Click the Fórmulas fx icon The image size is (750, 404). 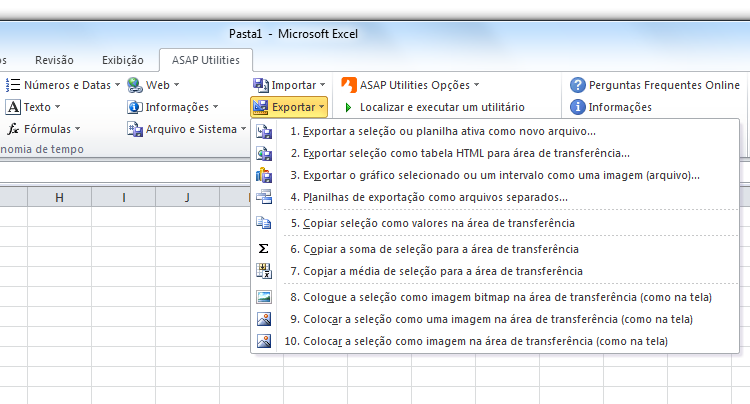pyautogui.click(x=13, y=129)
